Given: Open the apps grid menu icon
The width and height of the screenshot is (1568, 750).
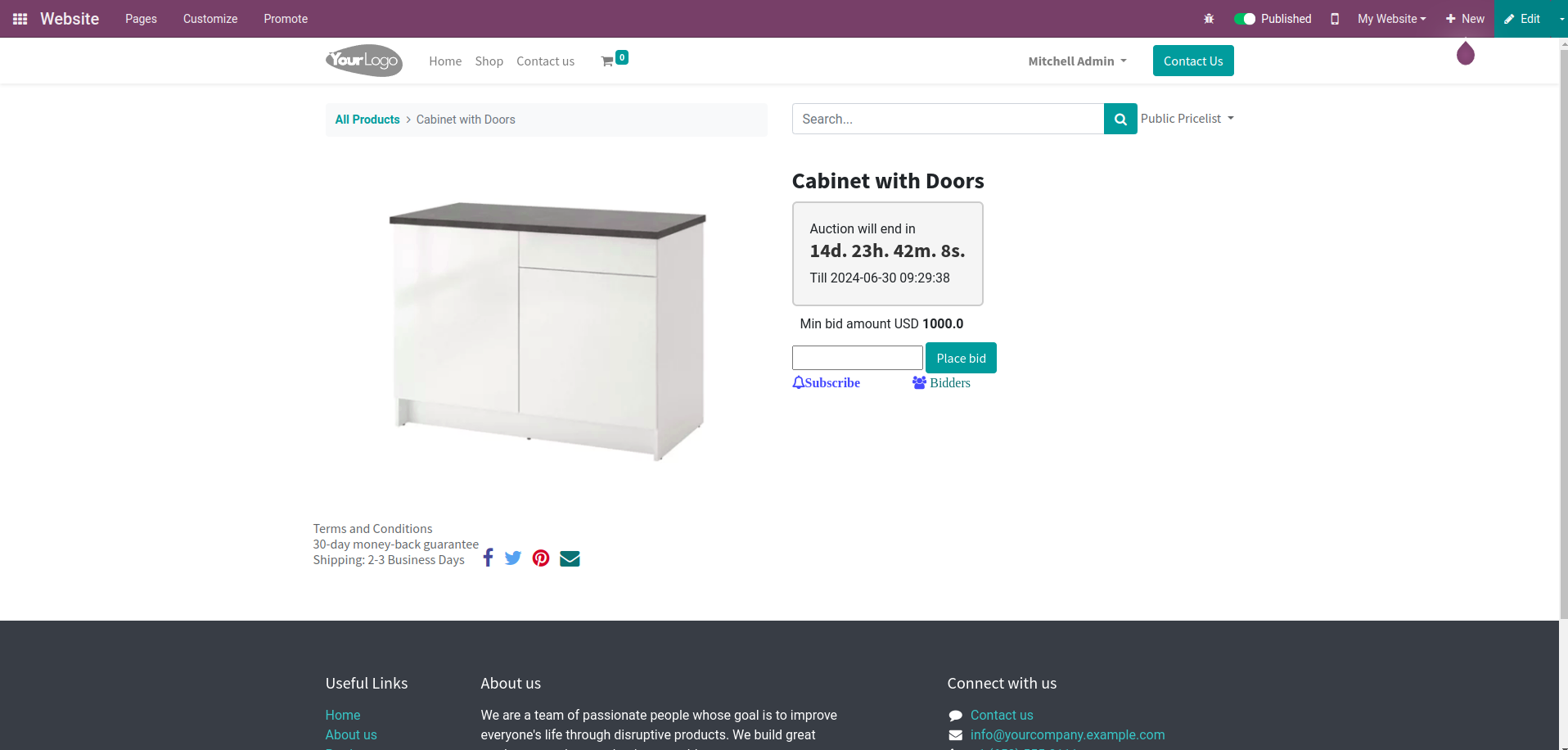Looking at the screenshot, I should point(20,19).
